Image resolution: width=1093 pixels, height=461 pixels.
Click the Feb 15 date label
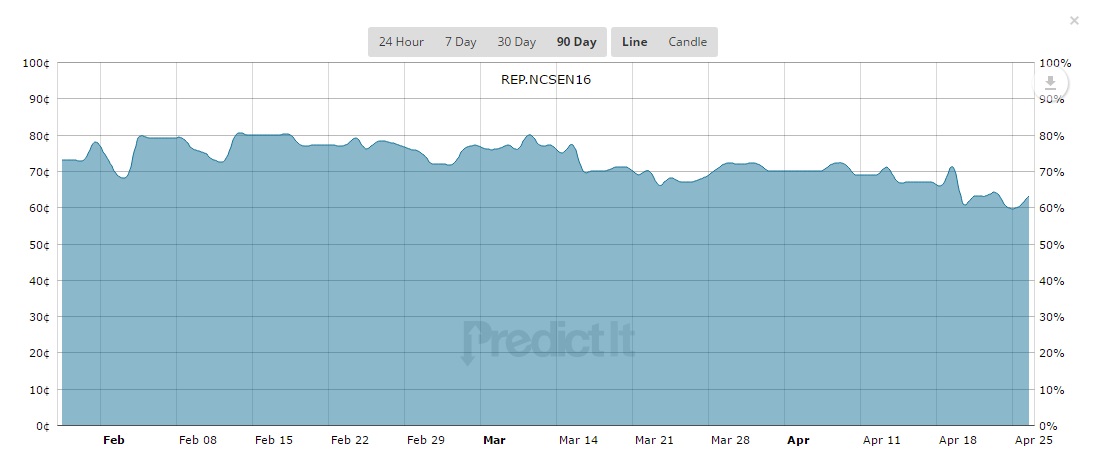point(273,440)
